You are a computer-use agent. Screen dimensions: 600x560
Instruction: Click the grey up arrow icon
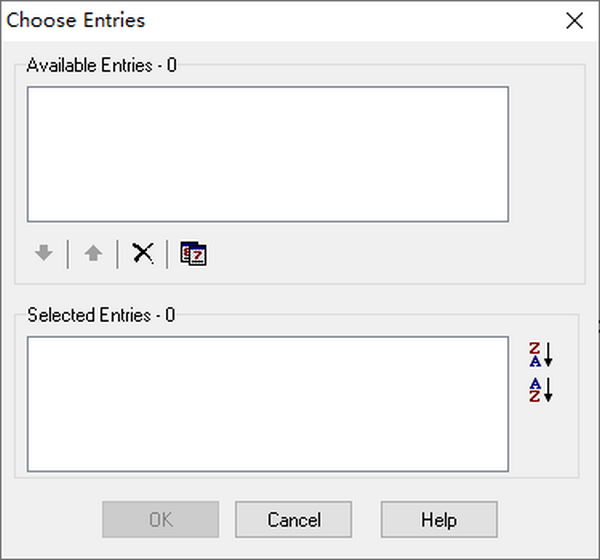coord(93,254)
